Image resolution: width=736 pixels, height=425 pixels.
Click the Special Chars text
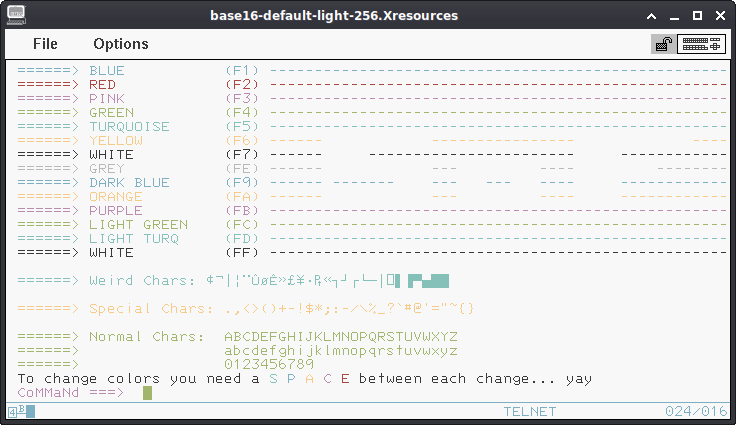click(x=151, y=309)
